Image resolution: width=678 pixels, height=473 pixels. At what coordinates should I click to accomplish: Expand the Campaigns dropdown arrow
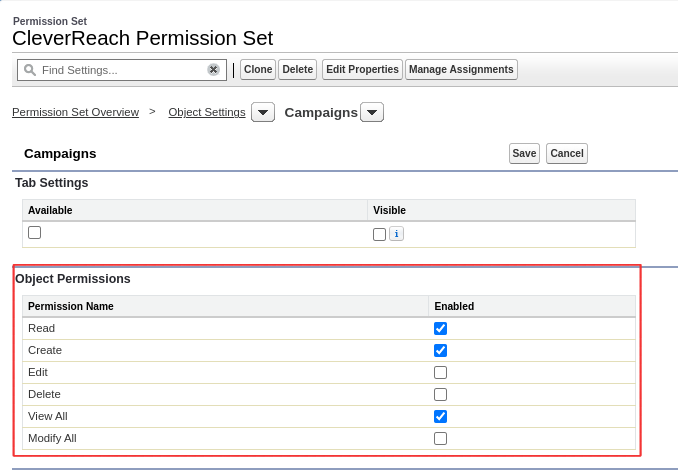point(372,112)
